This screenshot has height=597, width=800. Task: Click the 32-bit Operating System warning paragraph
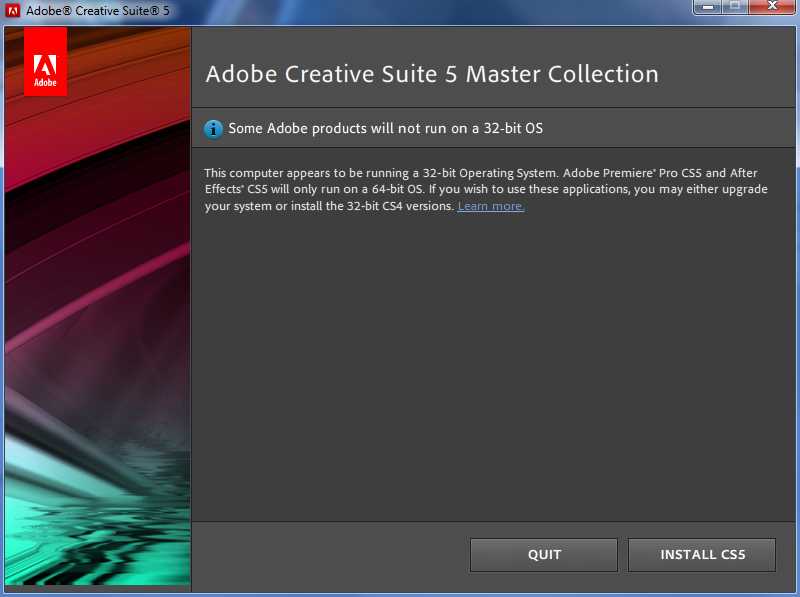point(486,189)
